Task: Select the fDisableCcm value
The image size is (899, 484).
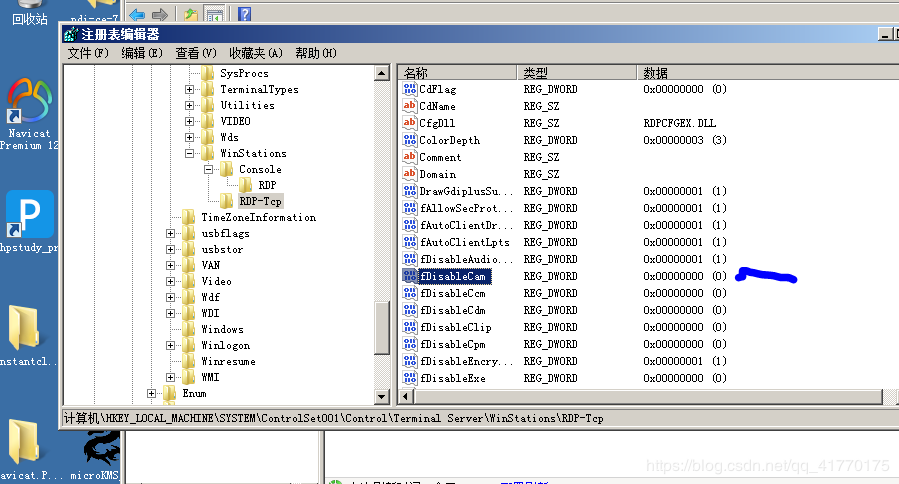Action: [452, 293]
